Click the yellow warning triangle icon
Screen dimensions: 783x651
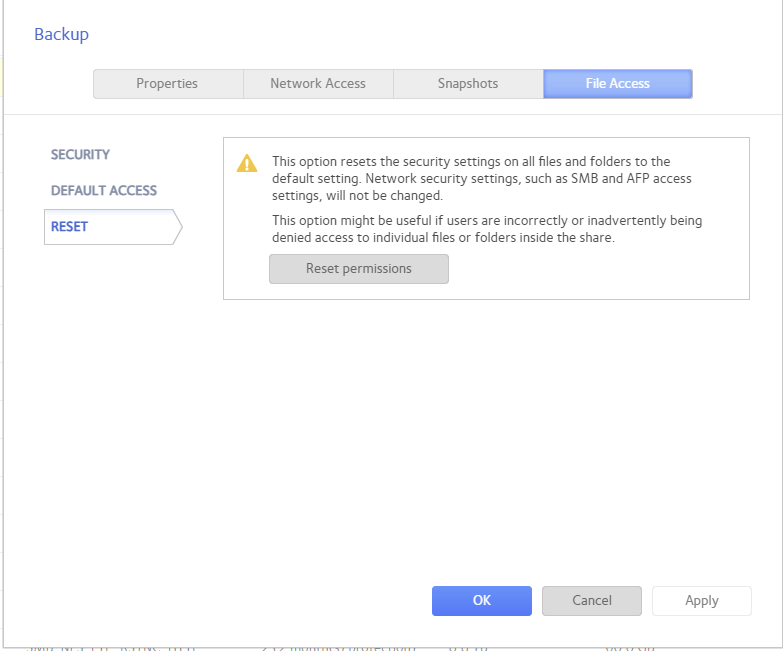tap(246, 164)
